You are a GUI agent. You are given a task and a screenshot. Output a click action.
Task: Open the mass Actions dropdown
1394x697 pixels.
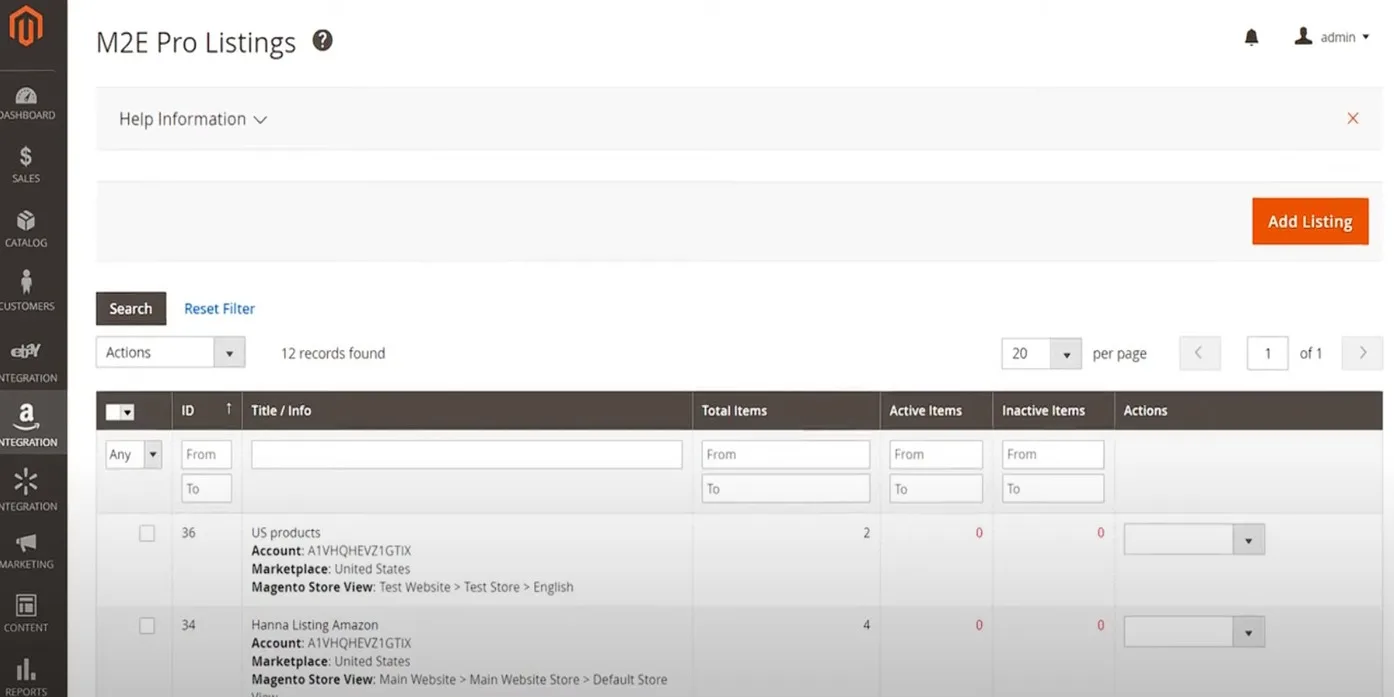tap(171, 352)
